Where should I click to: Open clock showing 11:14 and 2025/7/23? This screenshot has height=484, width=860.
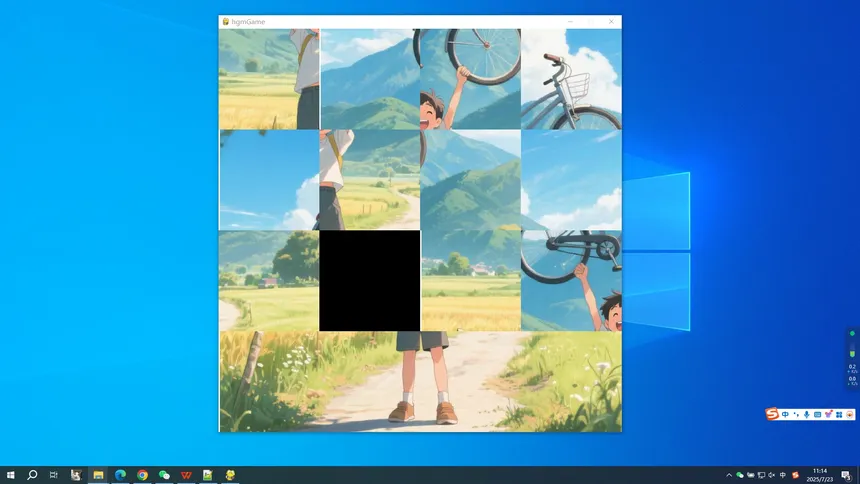click(x=820, y=475)
